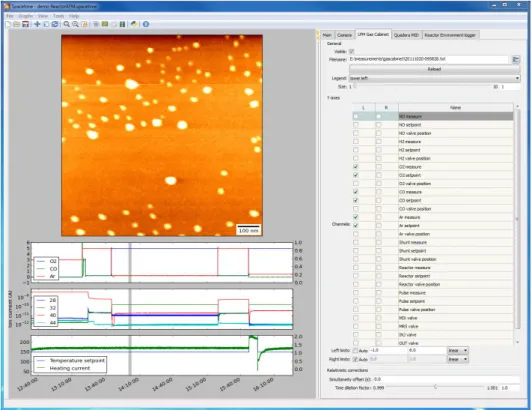Click the blue info icon

(x=146, y=24)
